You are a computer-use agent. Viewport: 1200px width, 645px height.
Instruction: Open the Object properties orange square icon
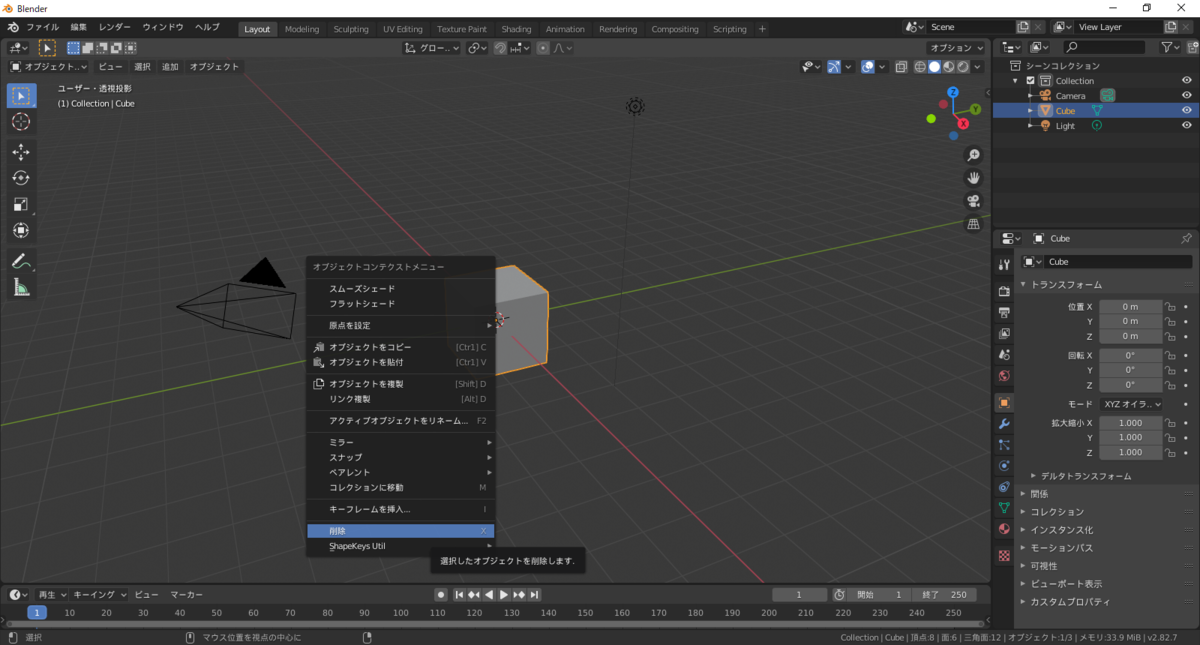[x=1004, y=403]
